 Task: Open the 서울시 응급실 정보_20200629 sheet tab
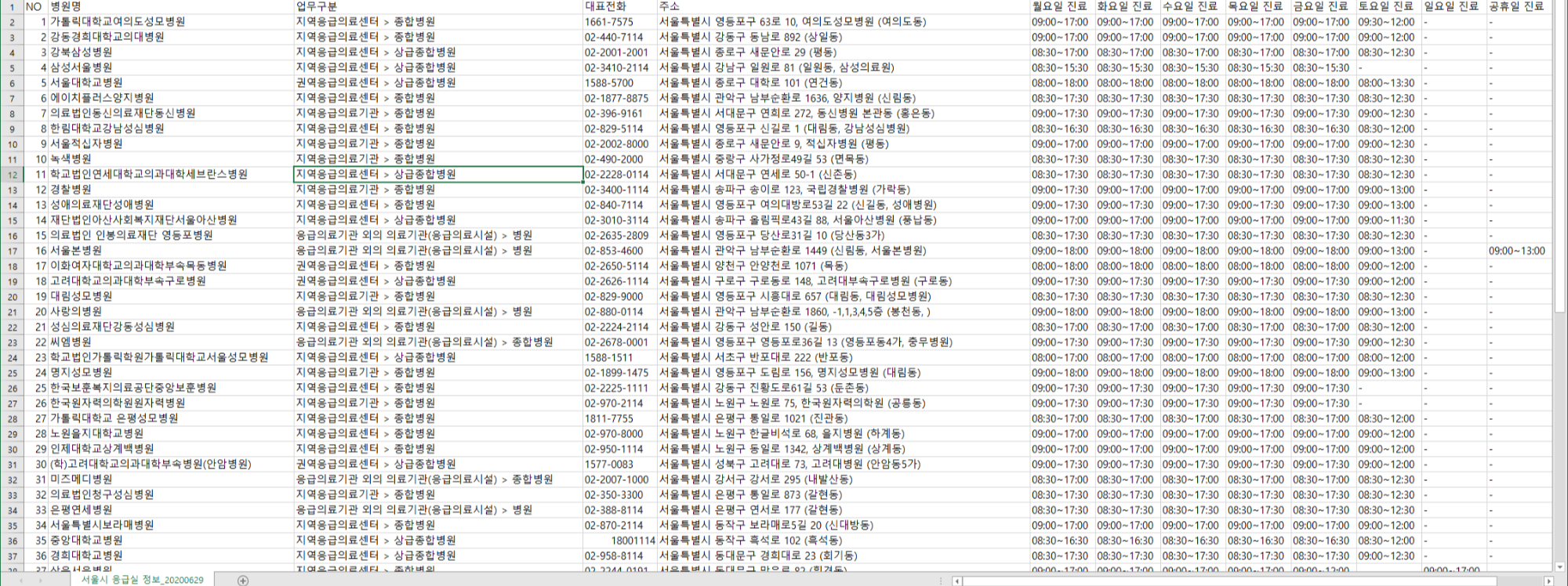pos(142,580)
